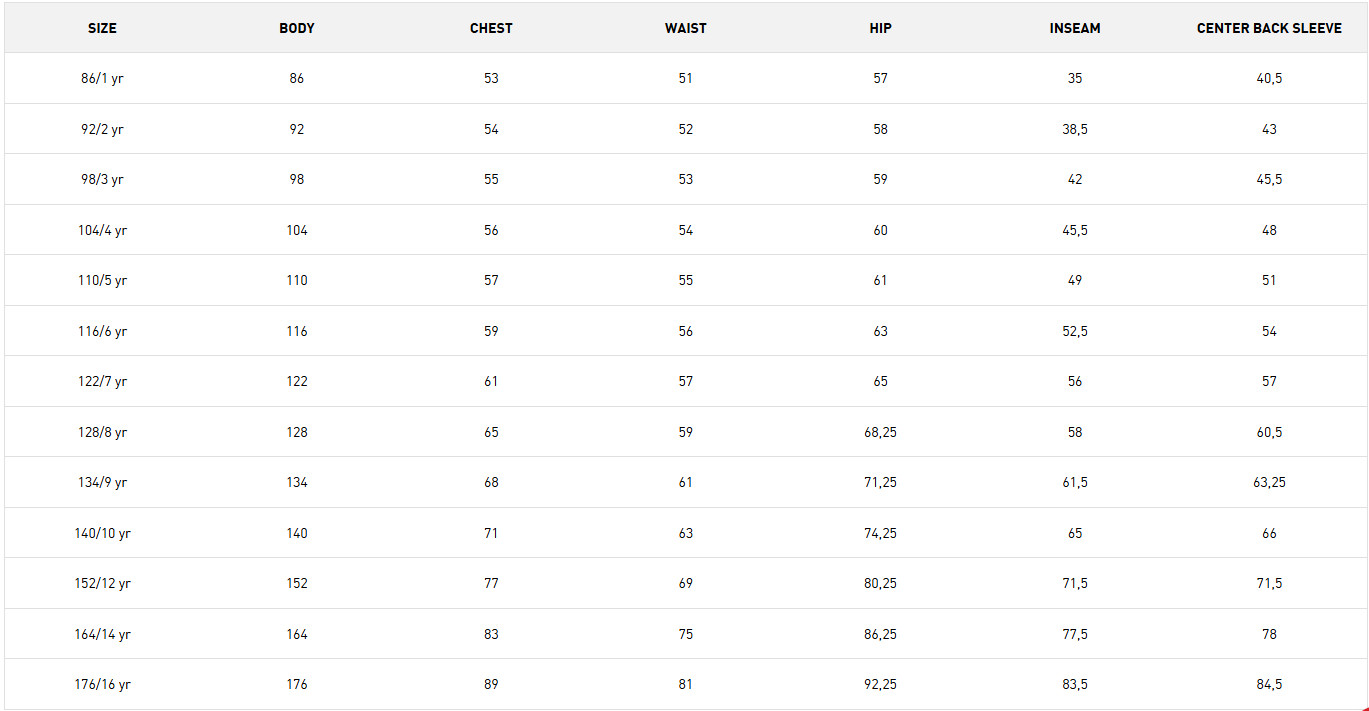Click sleeve value 40,5

coord(1269,78)
